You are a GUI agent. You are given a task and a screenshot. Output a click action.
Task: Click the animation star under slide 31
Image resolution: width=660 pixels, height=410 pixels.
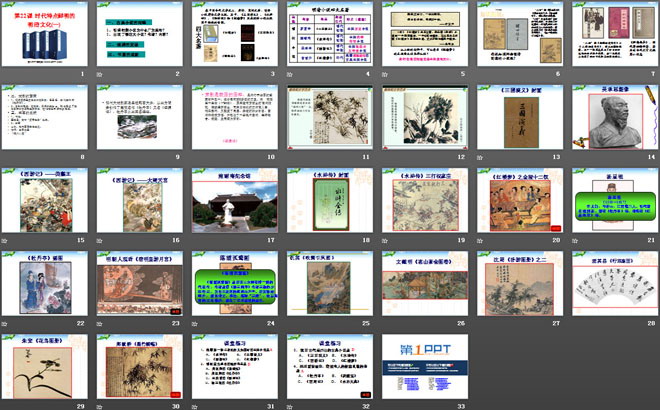[x=194, y=405]
